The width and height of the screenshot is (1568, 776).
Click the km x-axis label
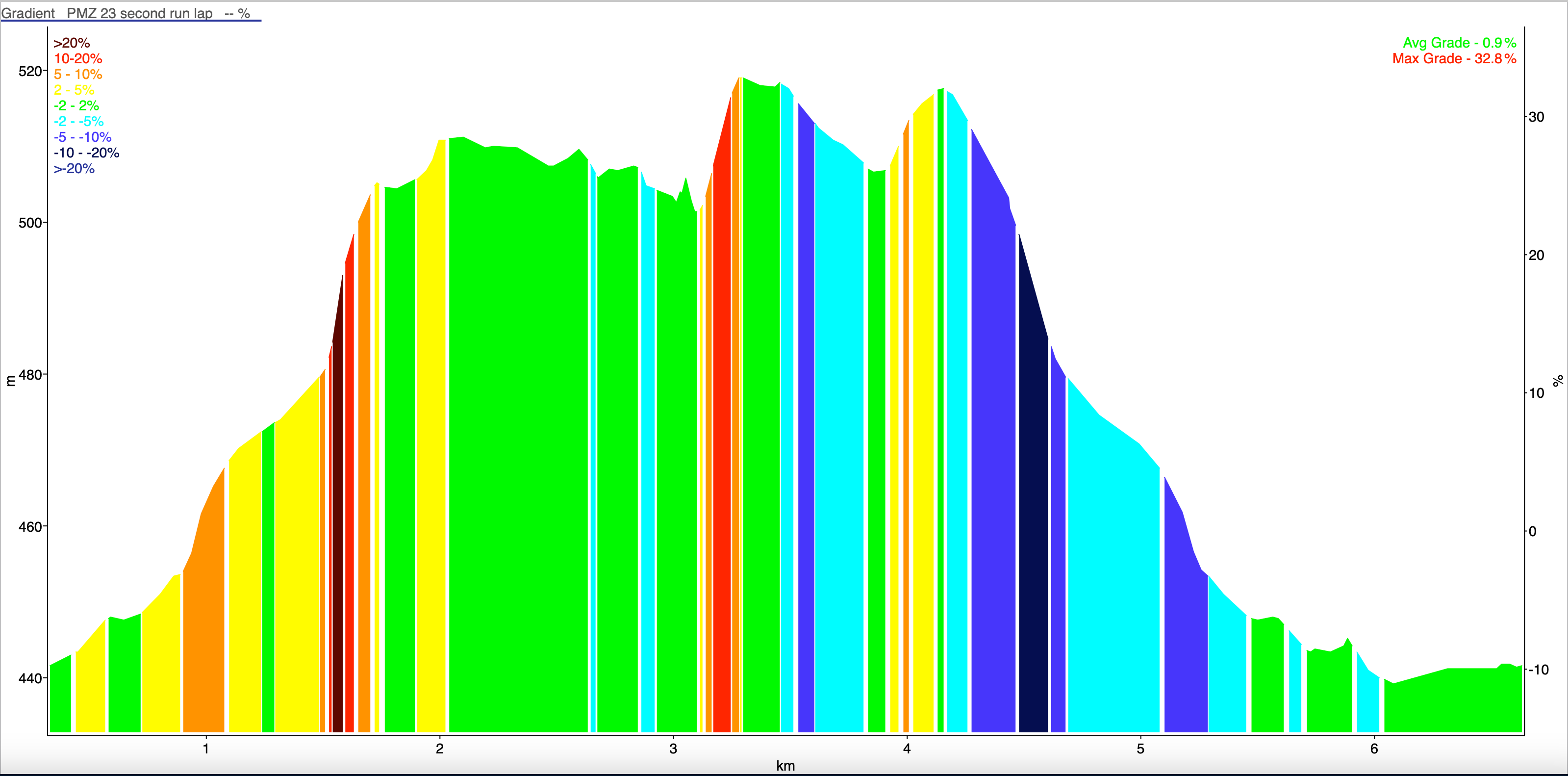click(x=785, y=766)
